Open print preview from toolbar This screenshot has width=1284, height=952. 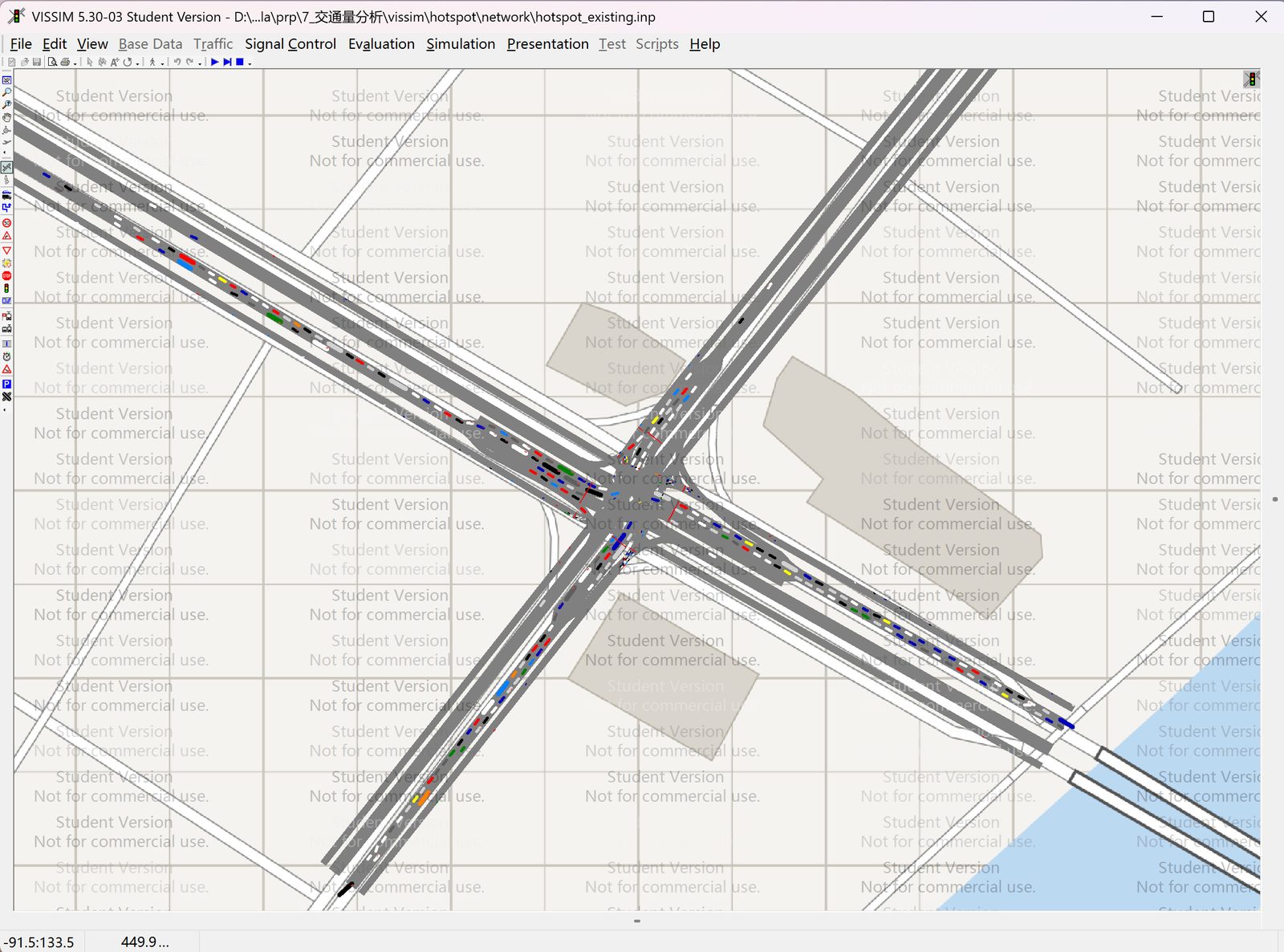point(53,62)
